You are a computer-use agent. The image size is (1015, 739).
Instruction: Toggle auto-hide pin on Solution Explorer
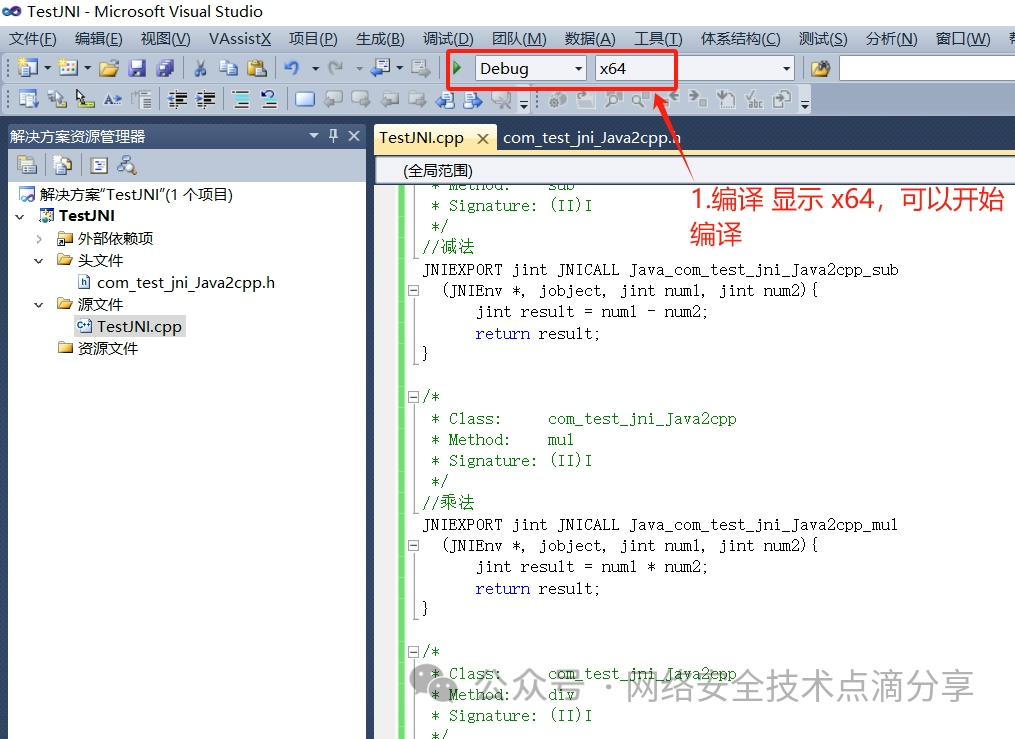332,134
